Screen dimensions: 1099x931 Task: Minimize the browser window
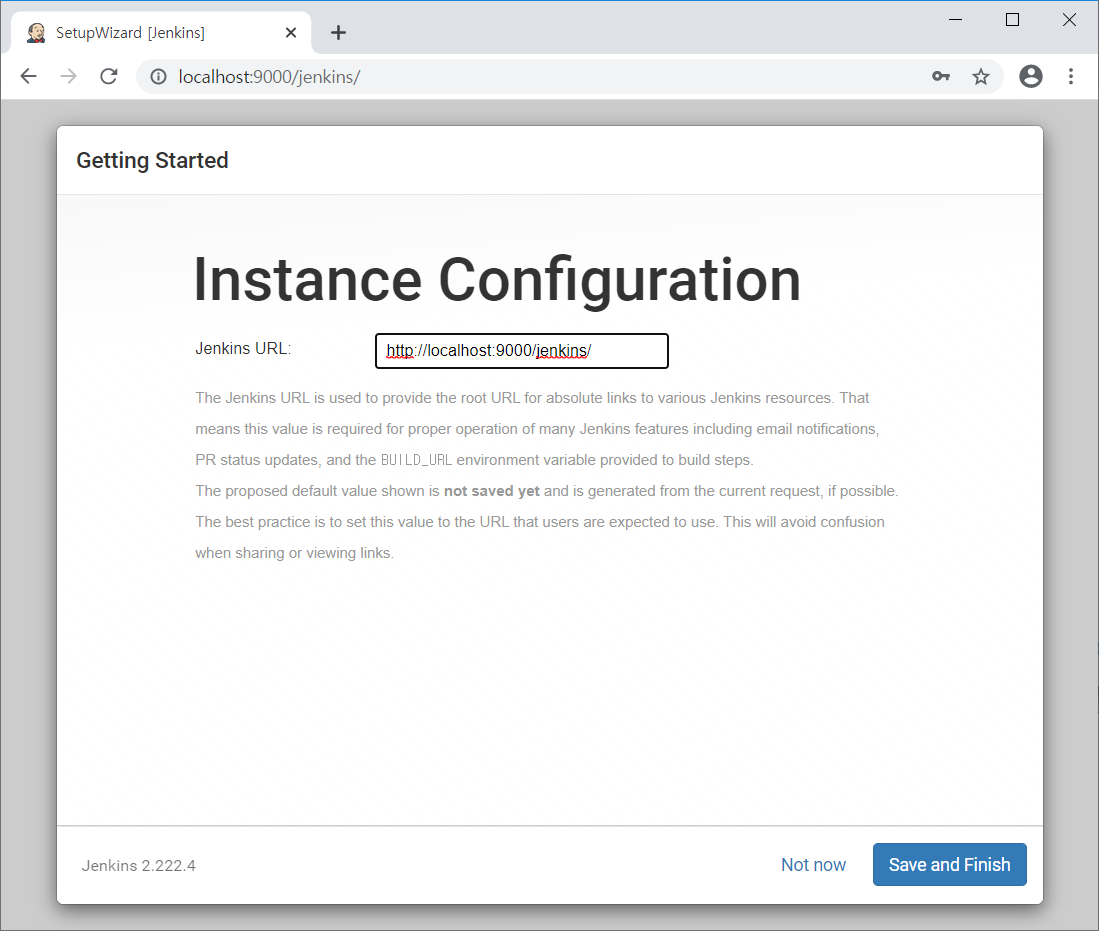(x=955, y=20)
